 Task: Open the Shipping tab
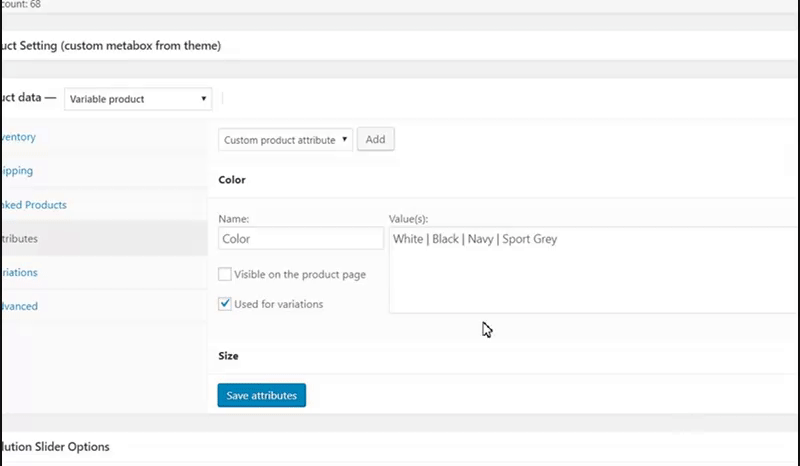[x=18, y=170]
